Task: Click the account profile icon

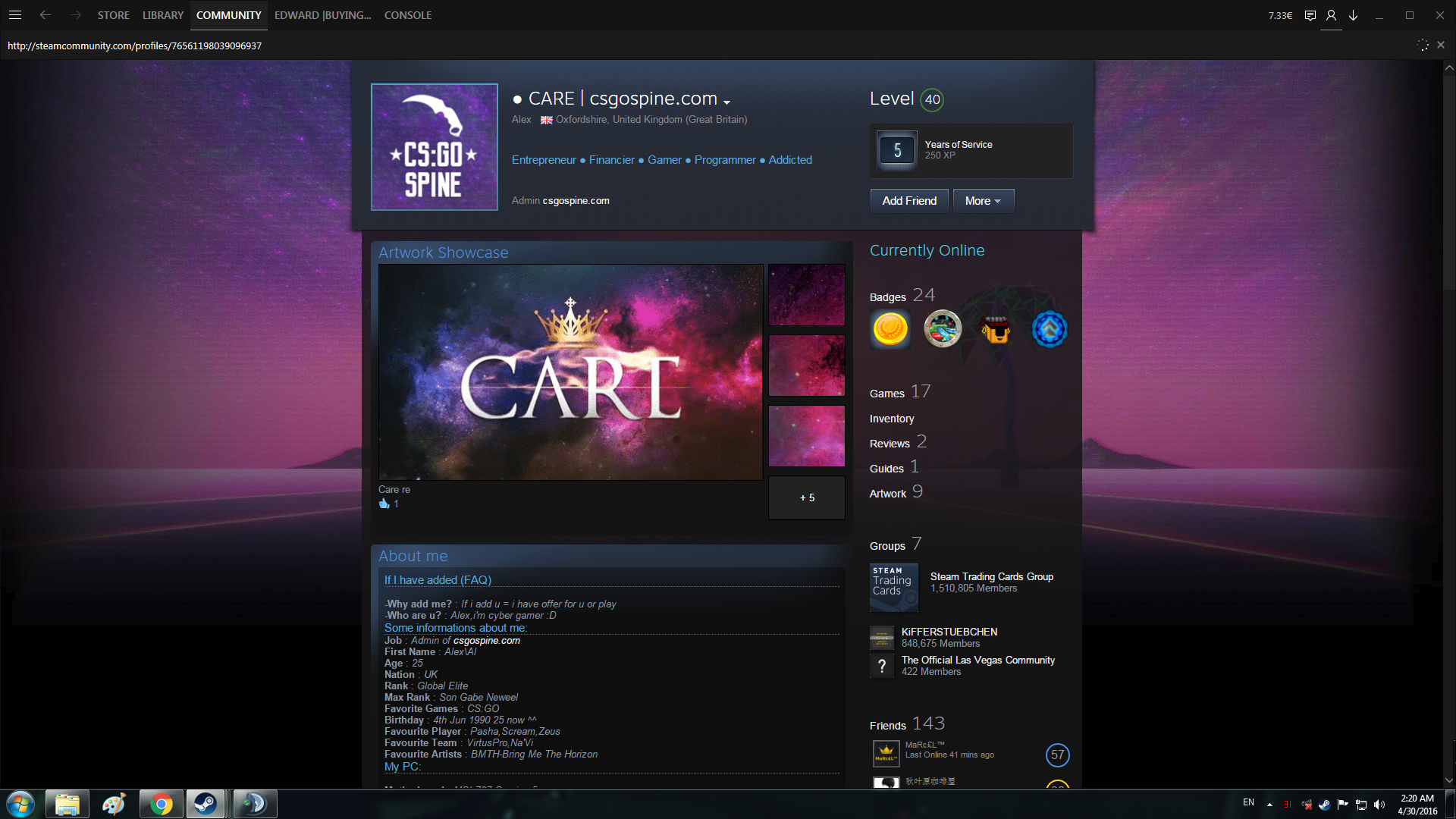Action: (1331, 15)
